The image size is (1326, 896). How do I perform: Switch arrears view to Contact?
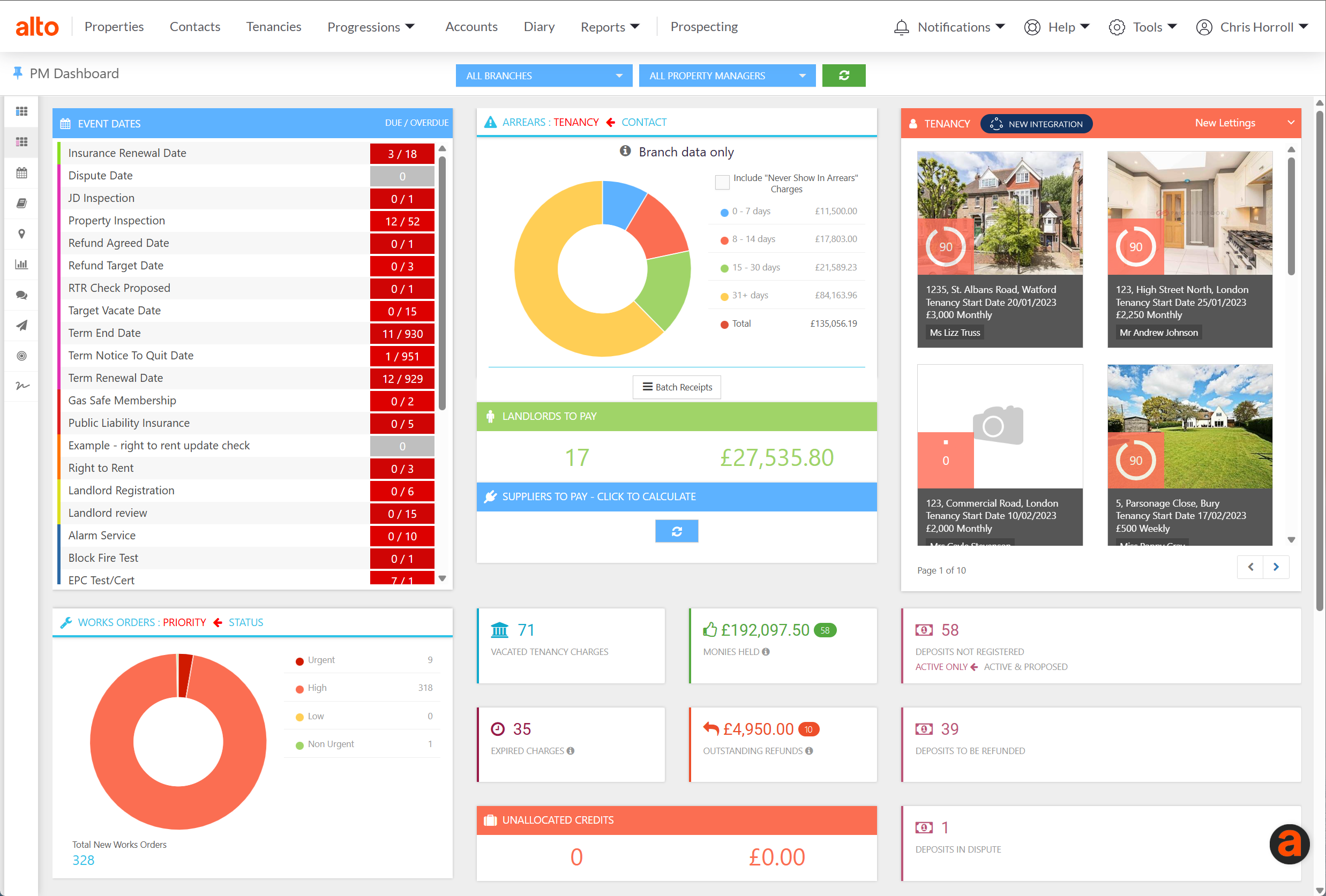tap(643, 122)
